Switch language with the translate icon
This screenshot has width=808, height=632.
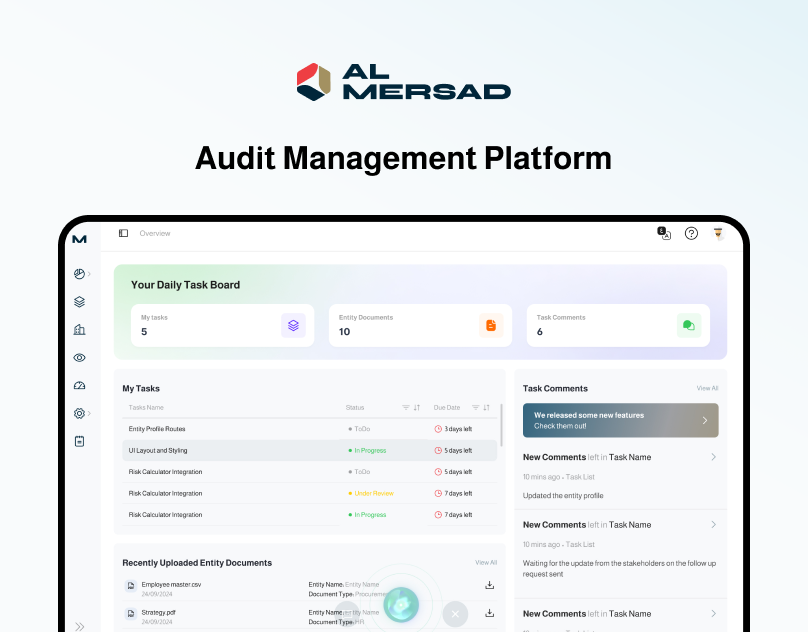click(664, 234)
